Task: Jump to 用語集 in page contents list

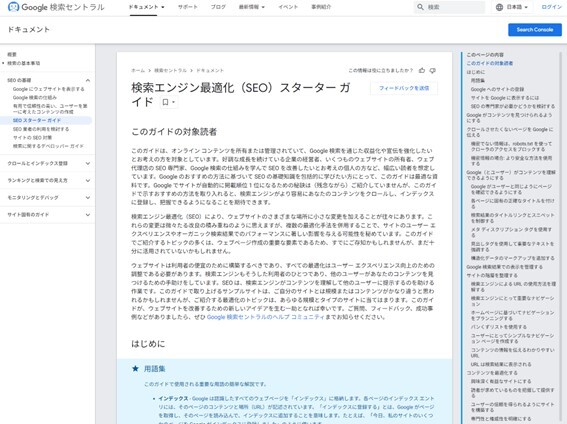Action: (x=478, y=81)
